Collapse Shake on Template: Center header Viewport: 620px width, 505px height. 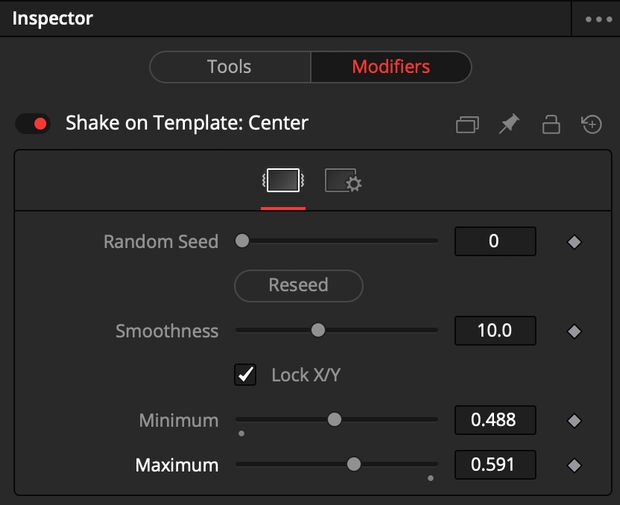click(186, 124)
